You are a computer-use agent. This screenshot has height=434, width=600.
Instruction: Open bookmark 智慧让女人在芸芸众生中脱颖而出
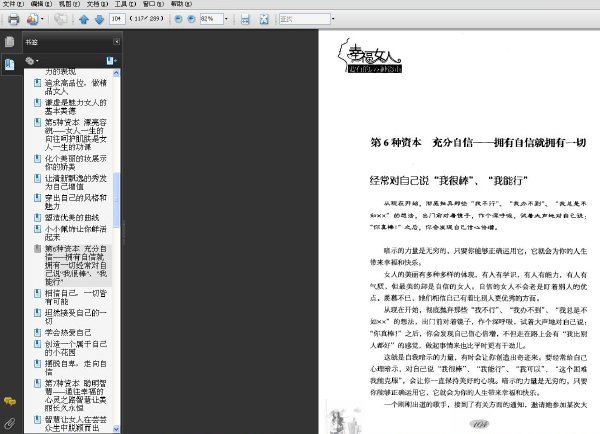[x=75, y=424]
